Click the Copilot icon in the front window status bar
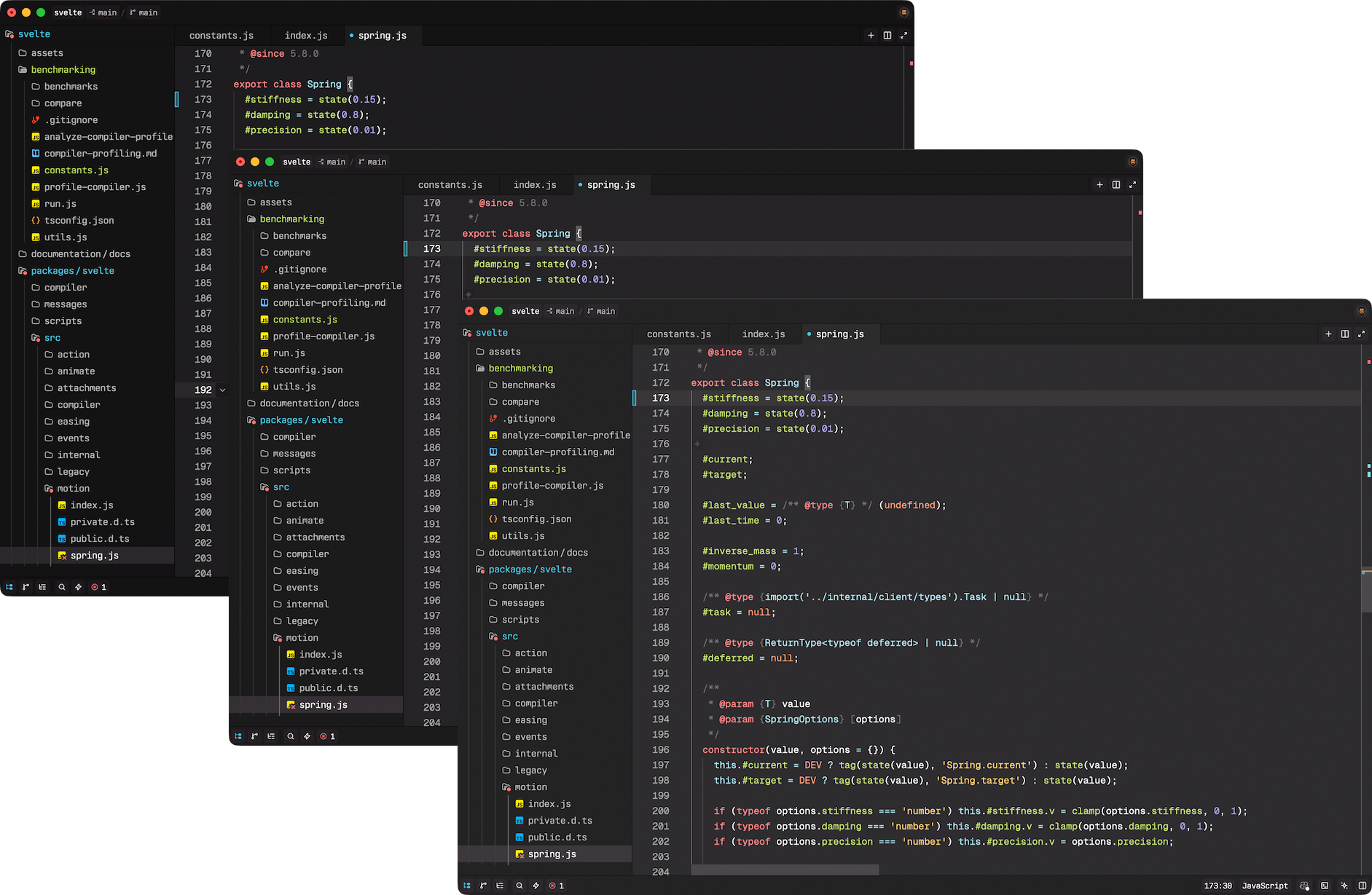The image size is (1372, 895). (1304, 886)
